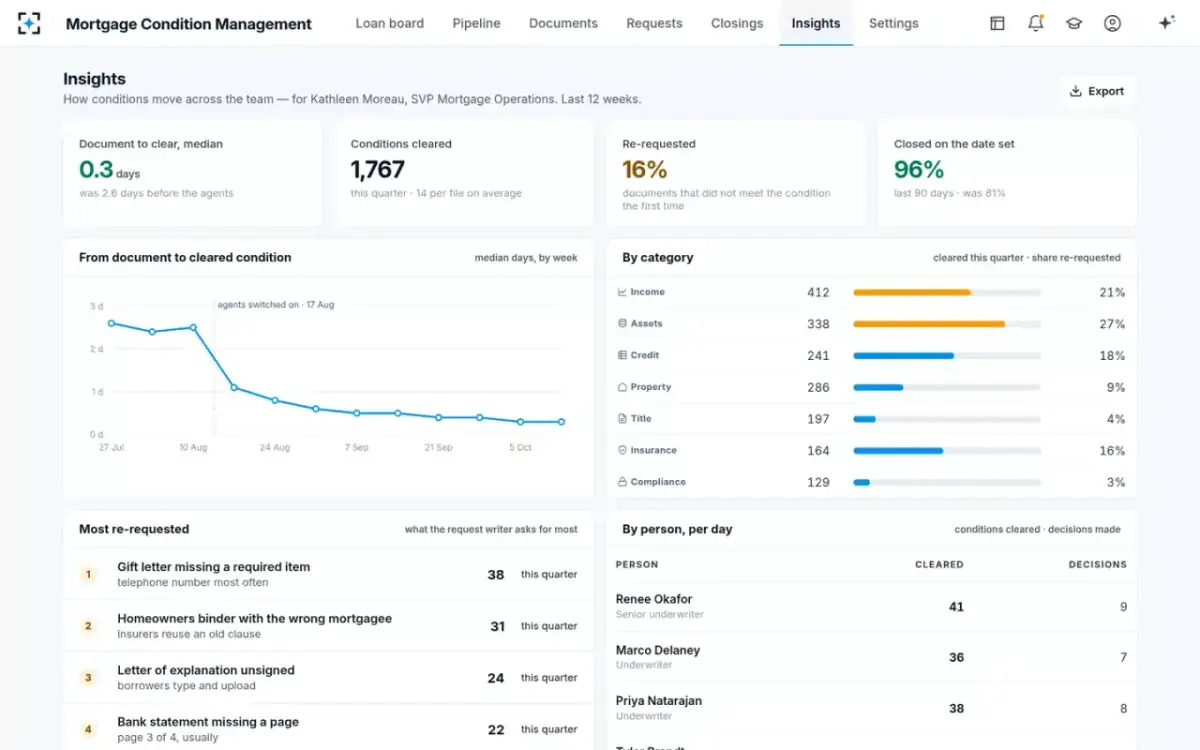
Task: Open the Gift letter missing a required item row
Action: pos(328,575)
